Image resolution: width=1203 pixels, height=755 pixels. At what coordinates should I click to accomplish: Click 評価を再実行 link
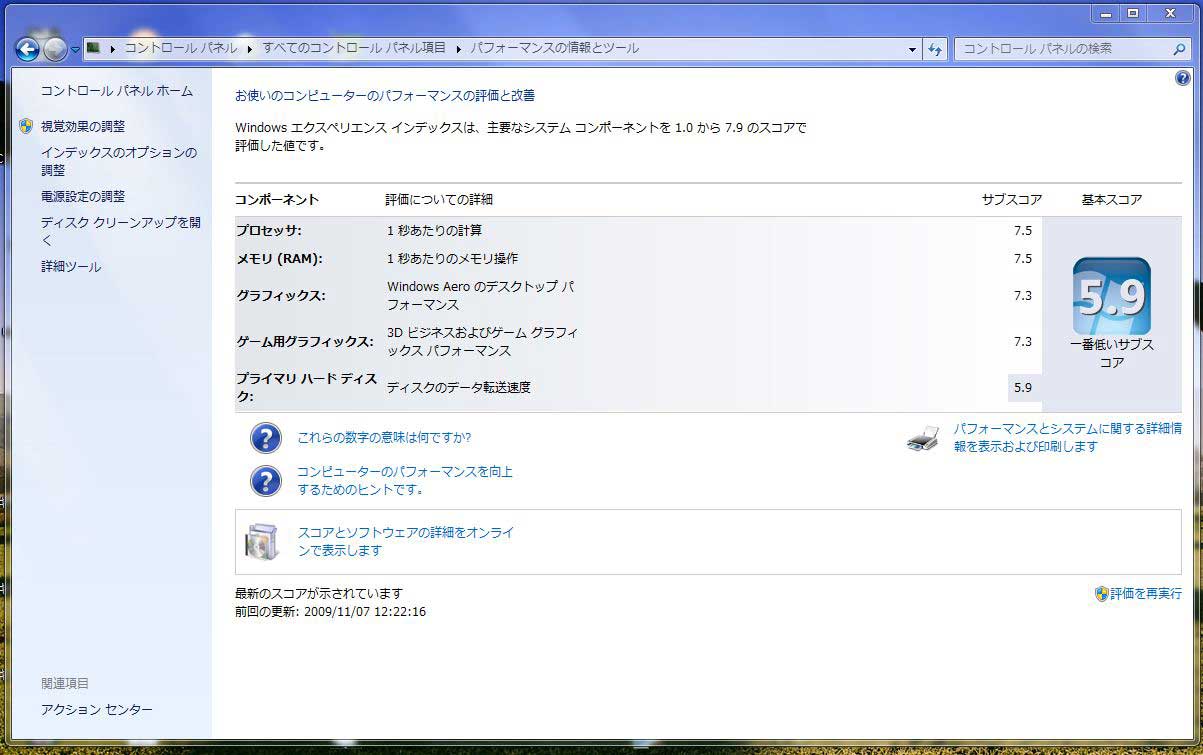click(1146, 594)
